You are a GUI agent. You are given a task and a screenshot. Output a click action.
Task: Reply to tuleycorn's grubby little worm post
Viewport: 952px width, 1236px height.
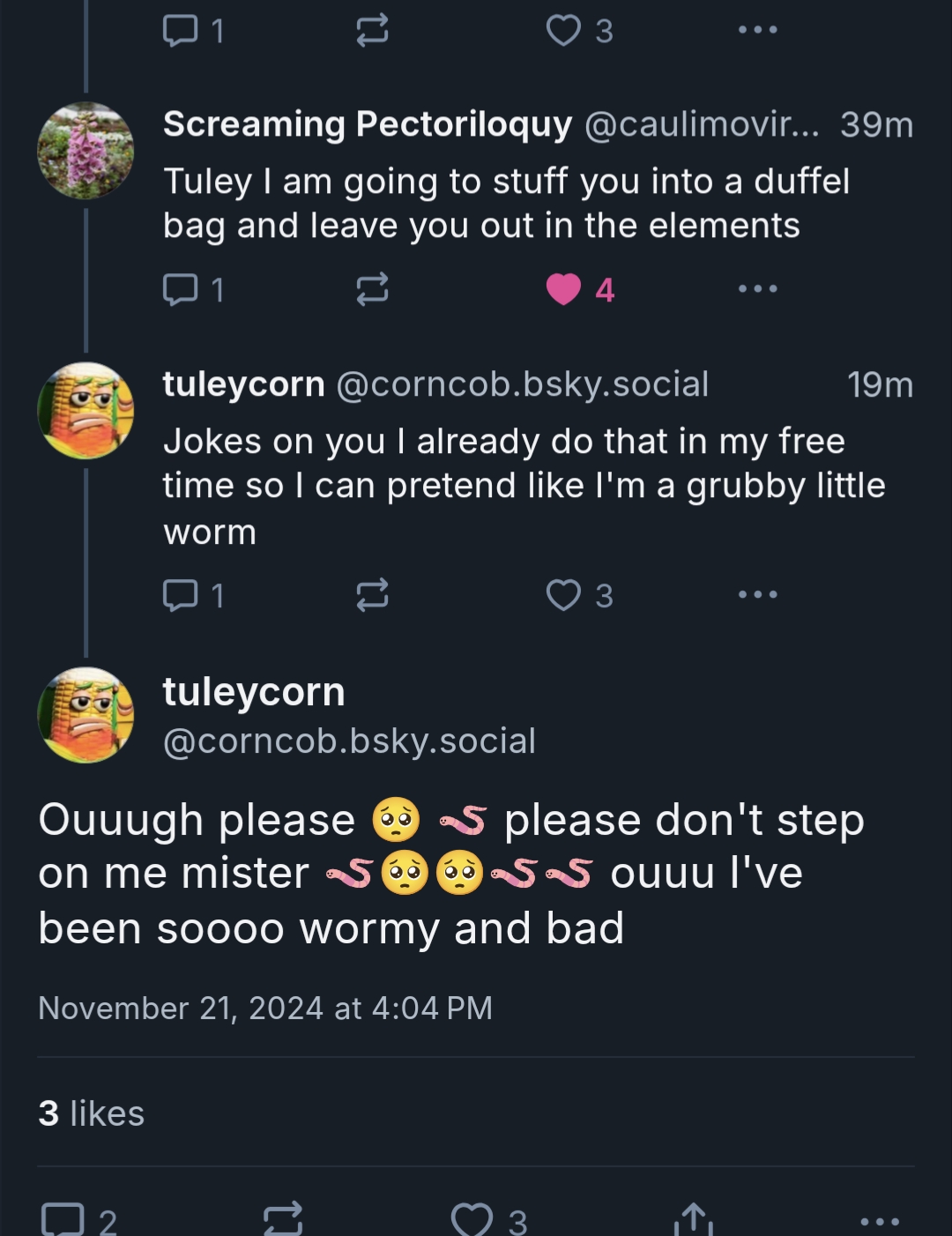point(181,595)
